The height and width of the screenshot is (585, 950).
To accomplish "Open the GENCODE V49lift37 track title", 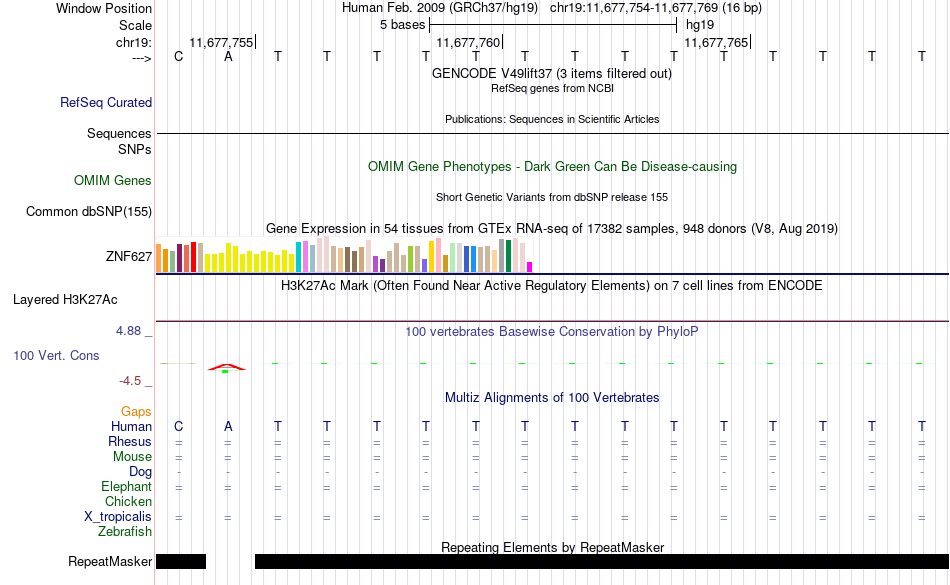I will 552,73.
